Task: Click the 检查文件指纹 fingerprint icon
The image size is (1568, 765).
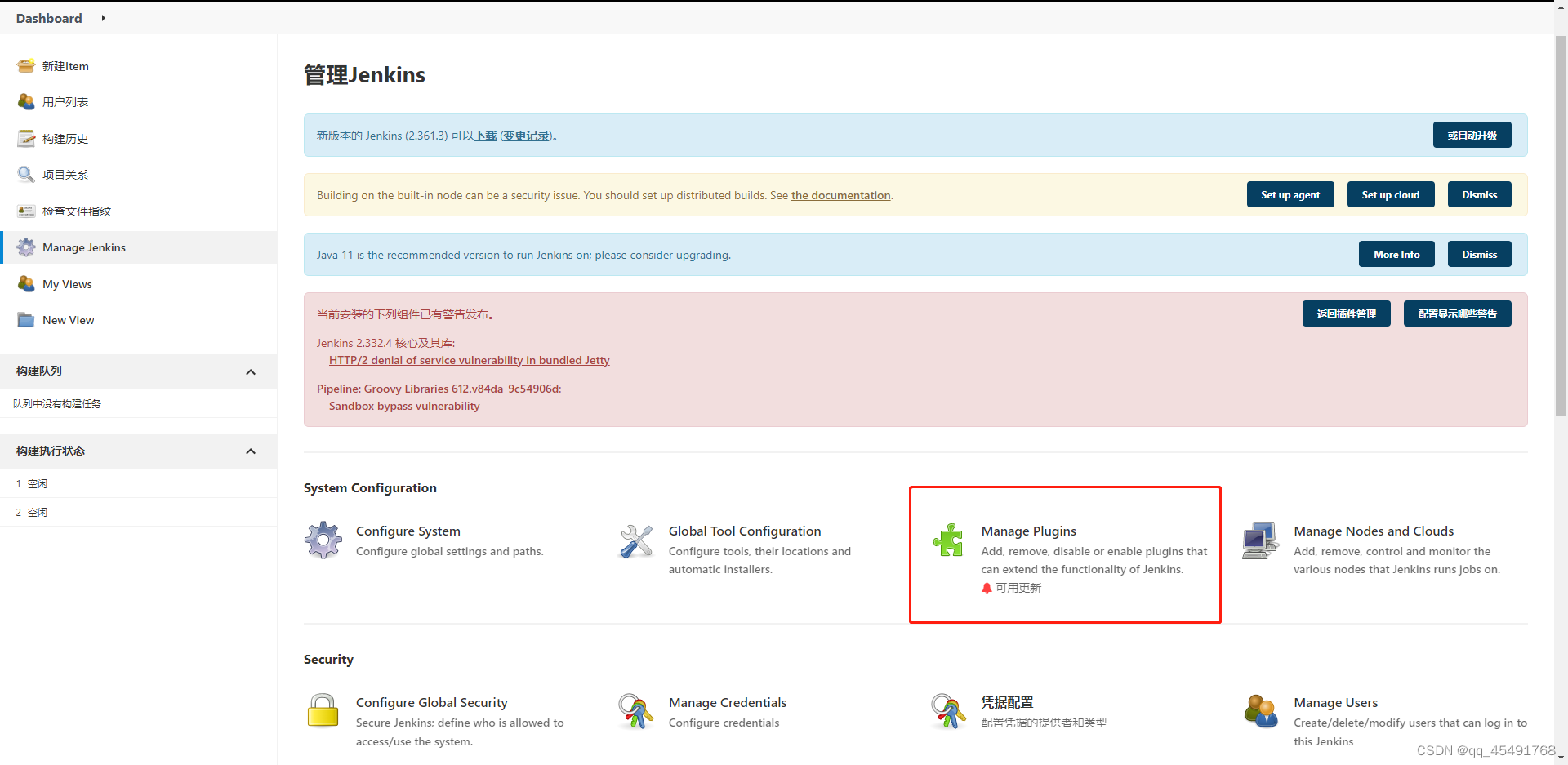Action: [26, 211]
